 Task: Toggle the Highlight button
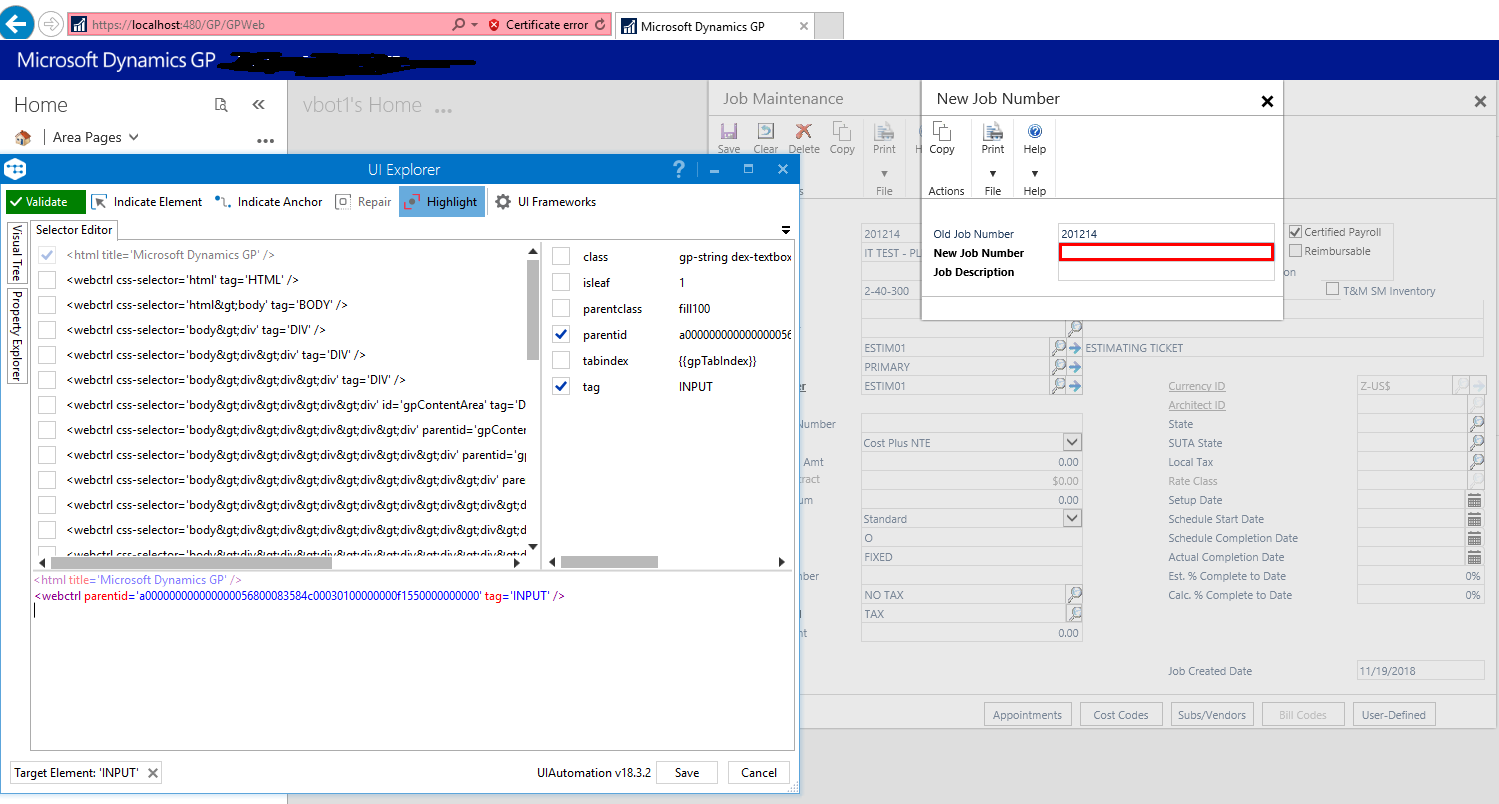click(442, 202)
